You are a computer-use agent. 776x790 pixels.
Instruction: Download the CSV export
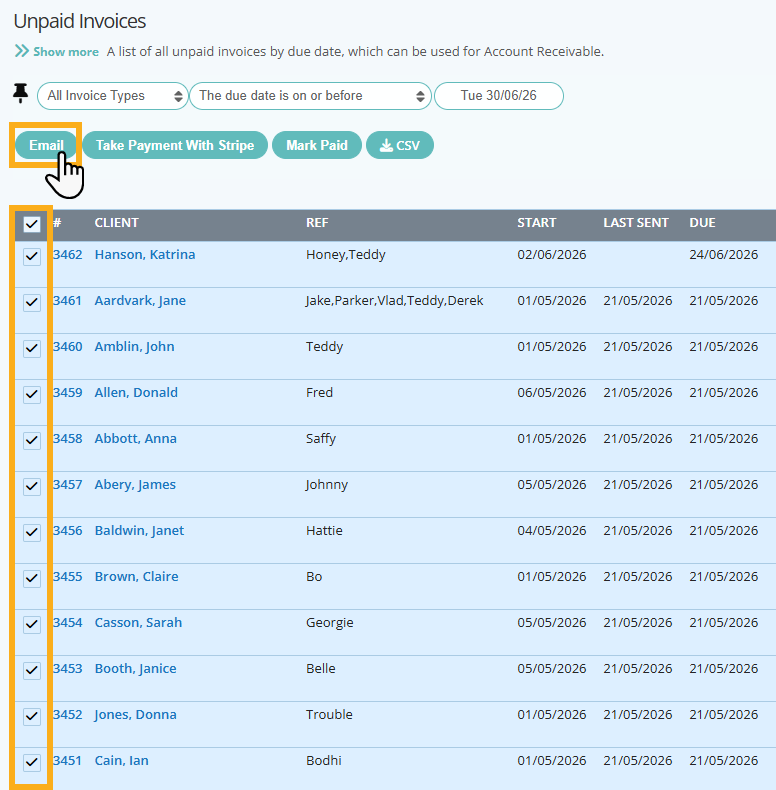click(x=400, y=145)
